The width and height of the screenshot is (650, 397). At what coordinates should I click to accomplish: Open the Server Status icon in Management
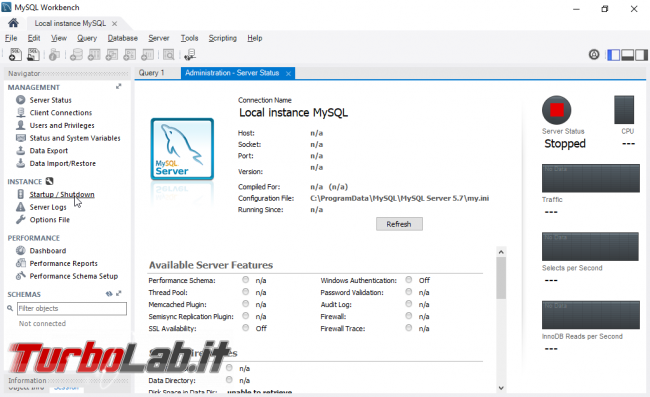[x=20, y=100]
